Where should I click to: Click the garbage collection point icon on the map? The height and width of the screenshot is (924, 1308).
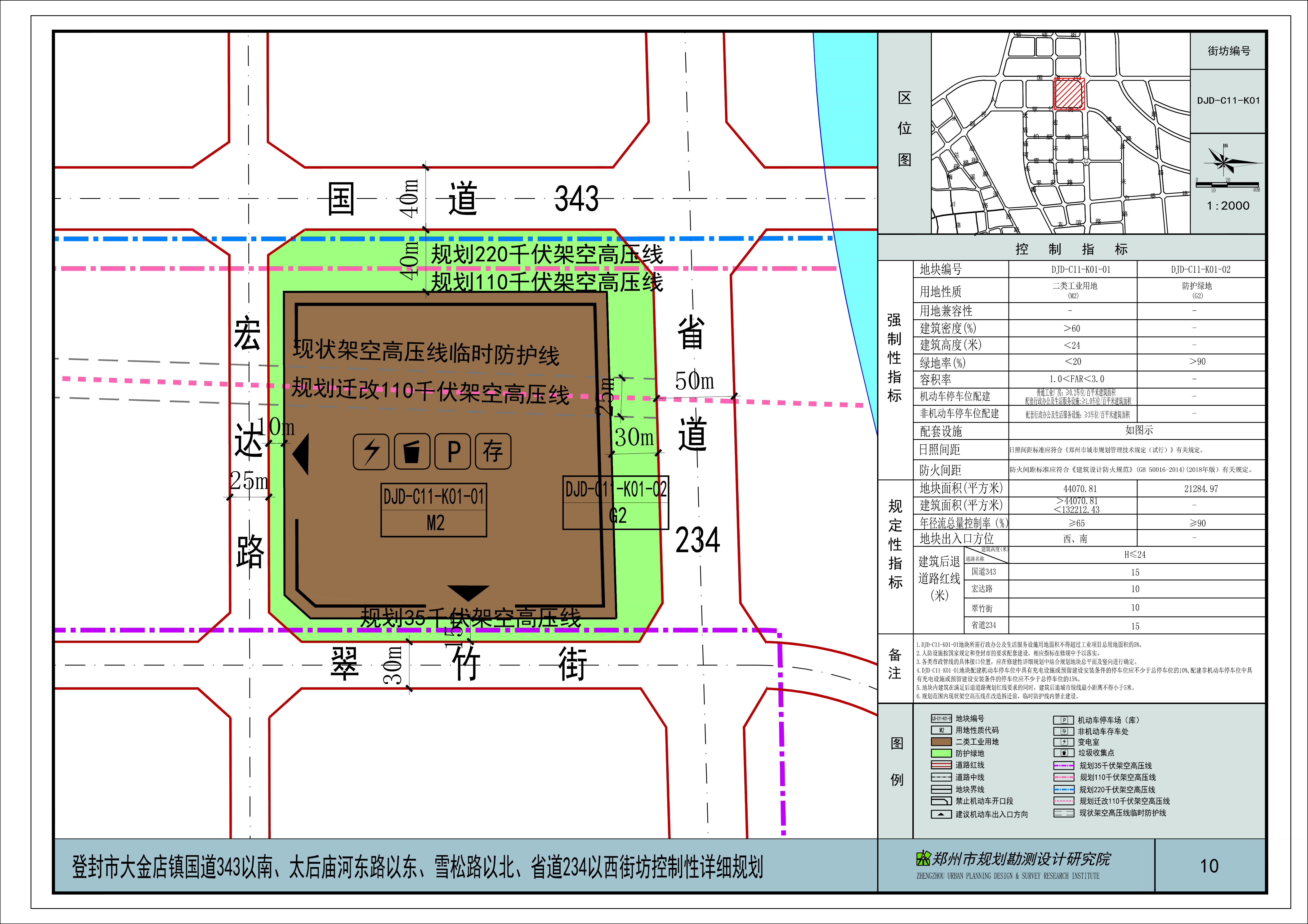412,452
